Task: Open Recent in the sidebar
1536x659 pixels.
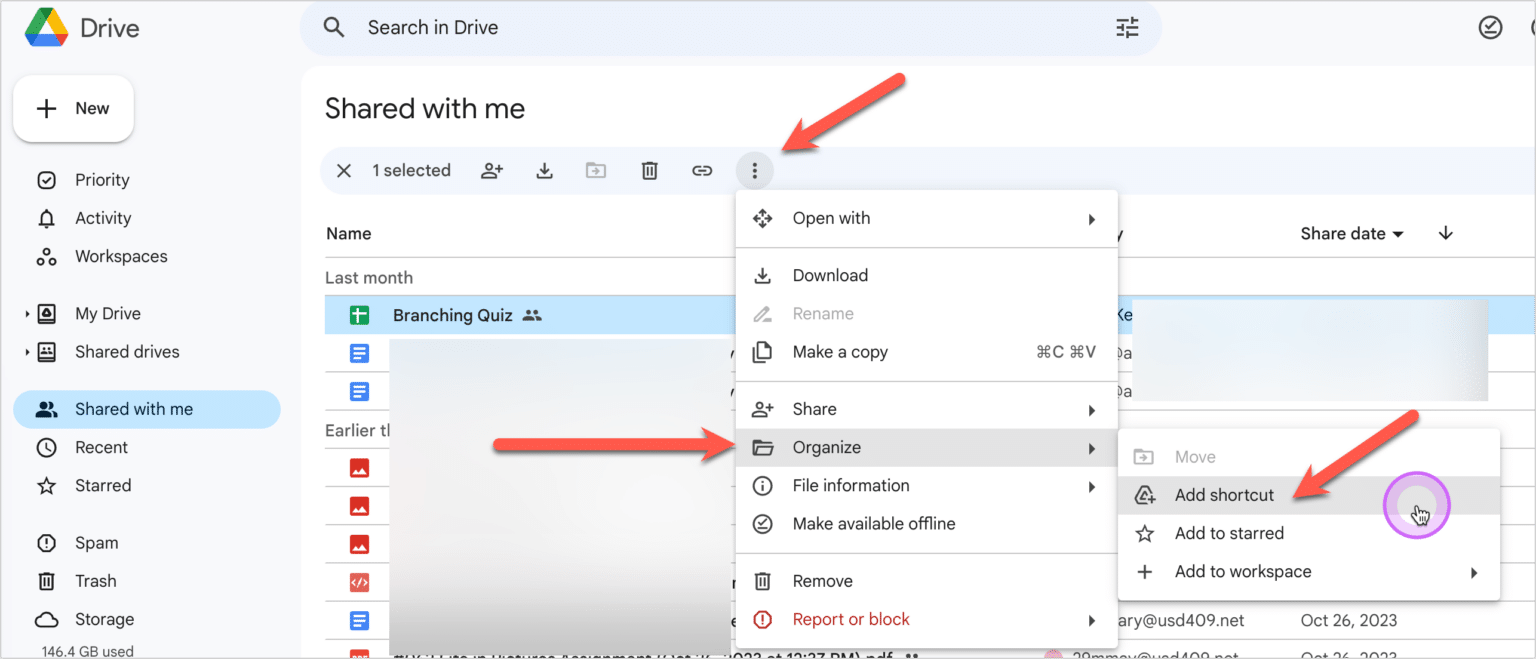Action: point(101,447)
